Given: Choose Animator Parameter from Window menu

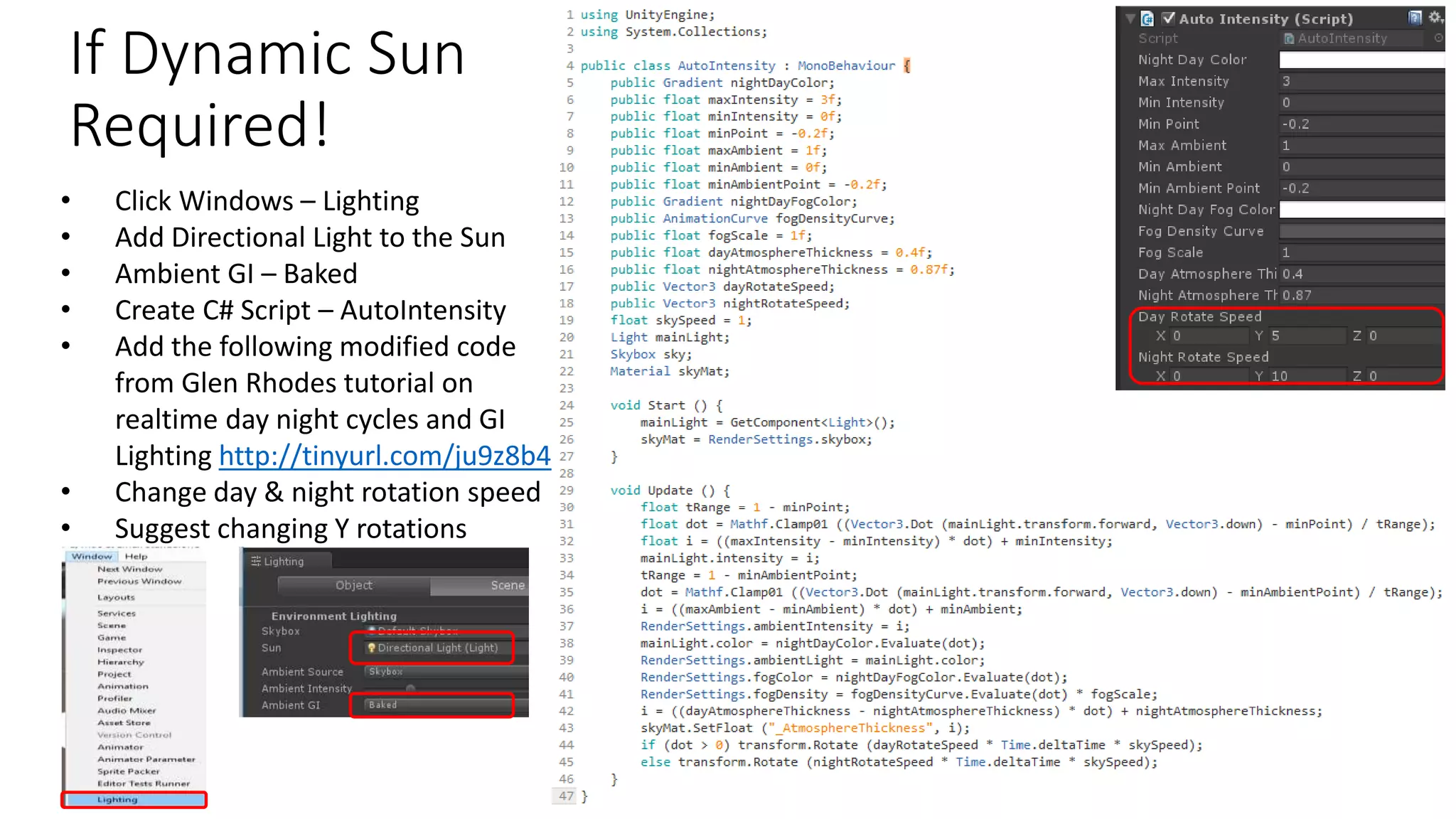Looking at the screenshot, I should tap(146, 759).
